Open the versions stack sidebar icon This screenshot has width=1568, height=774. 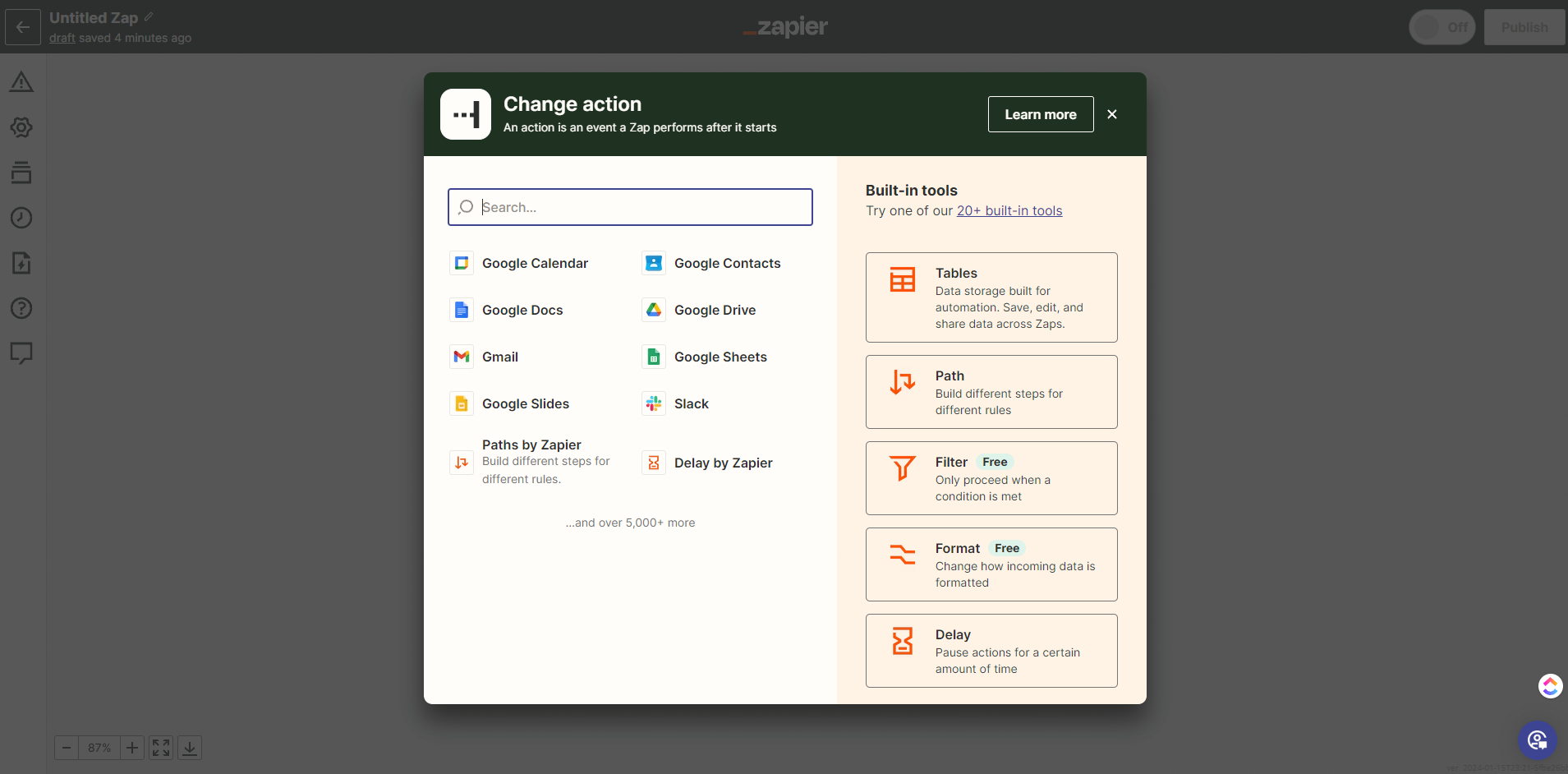[21, 173]
